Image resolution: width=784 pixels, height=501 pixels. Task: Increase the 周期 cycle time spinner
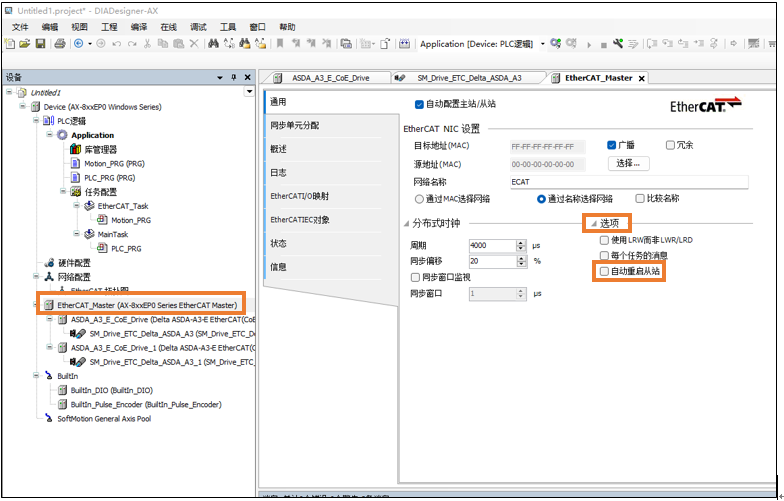click(x=520, y=242)
